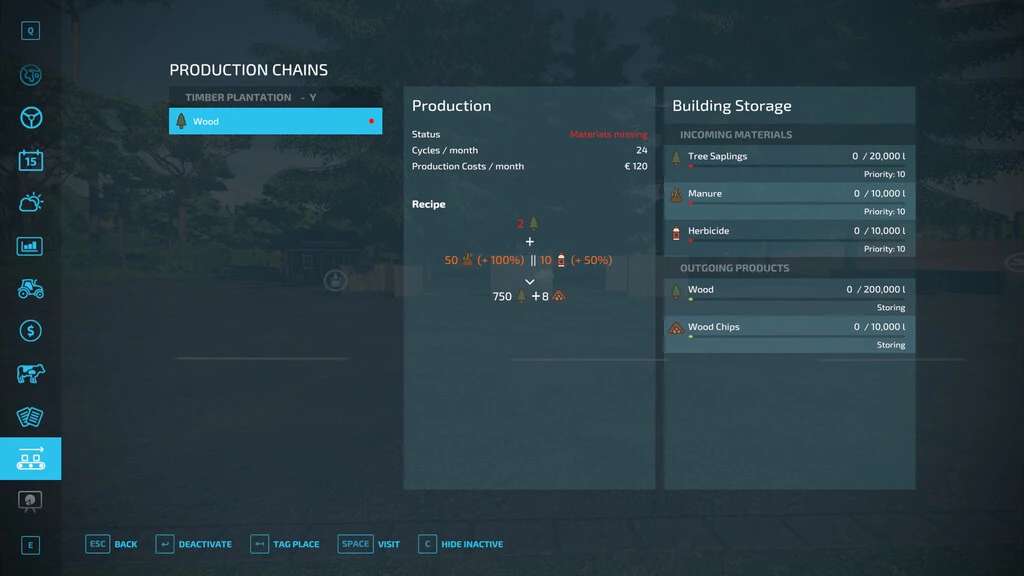This screenshot has height=576, width=1024.
Task: Open the tractor vehicles page
Action: coord(31,288)
